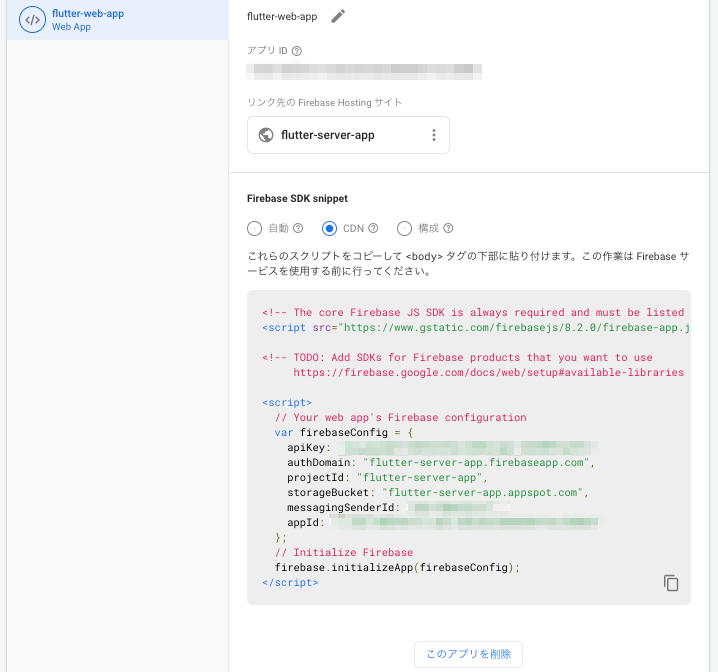Select the CDN radio button
718x672 pixels.
[x=329, y=228]
